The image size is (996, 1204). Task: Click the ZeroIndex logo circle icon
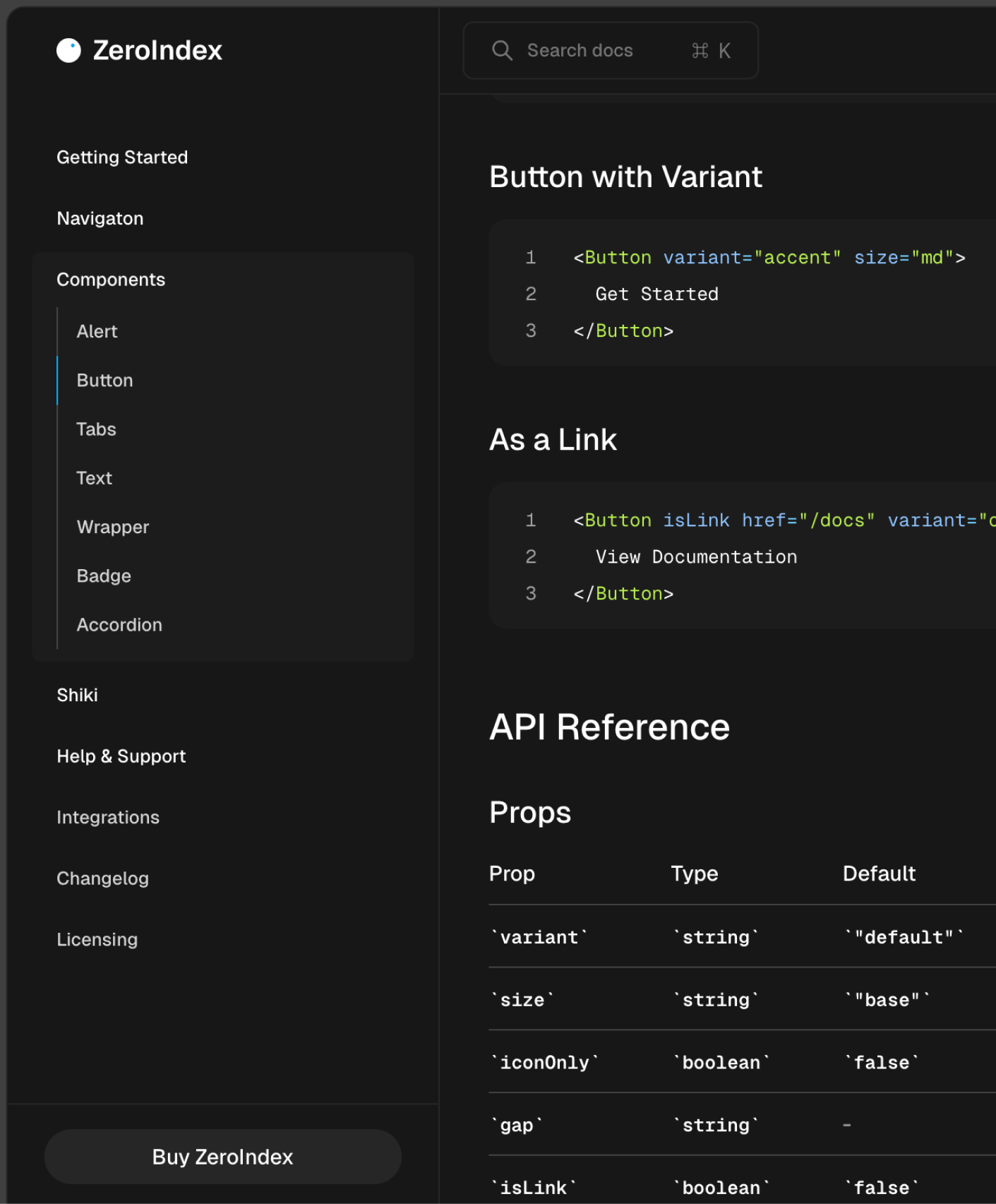[x=68, y=50]
